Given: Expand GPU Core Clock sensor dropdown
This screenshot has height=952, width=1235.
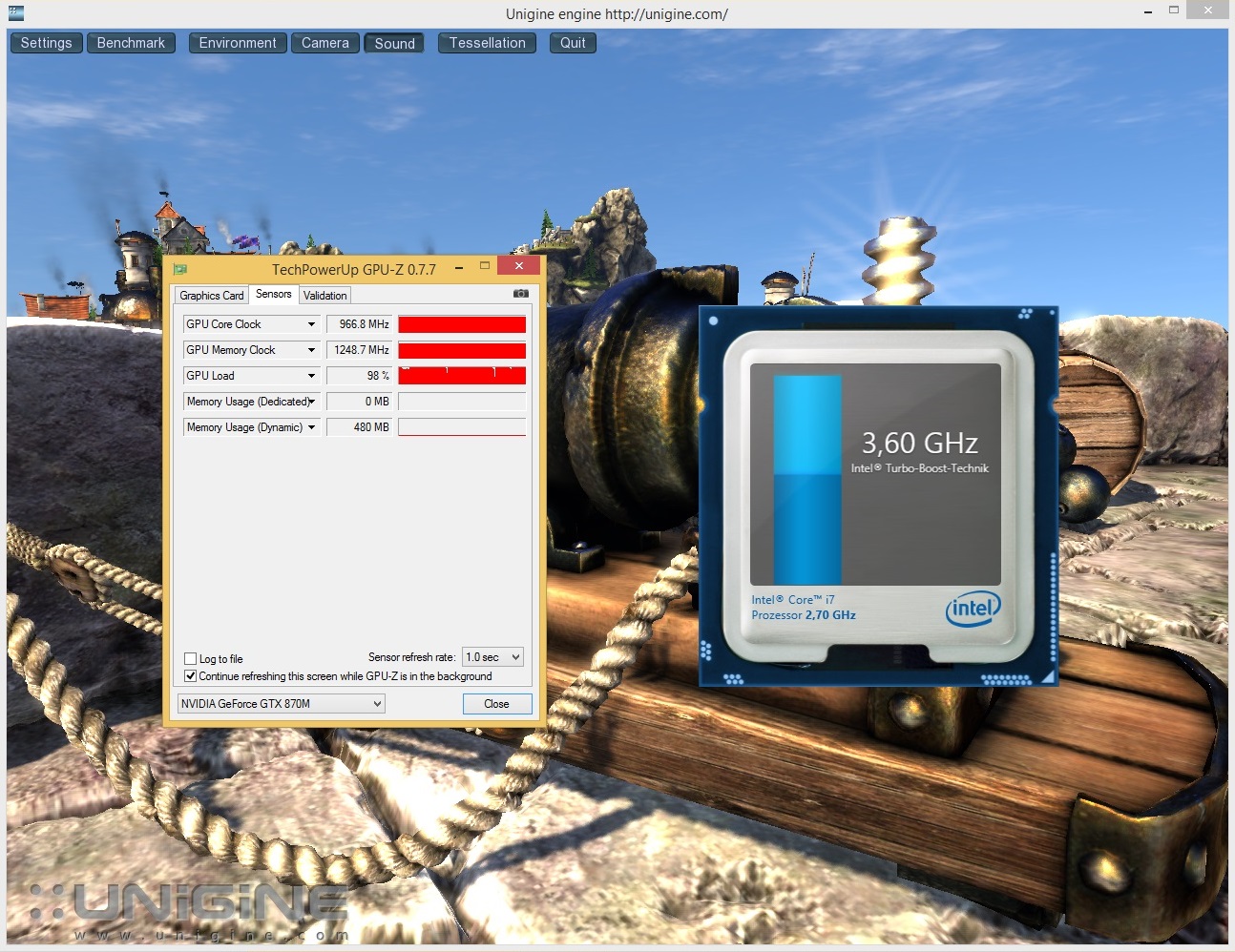Looking at the screenshot, I should (311, 324).
